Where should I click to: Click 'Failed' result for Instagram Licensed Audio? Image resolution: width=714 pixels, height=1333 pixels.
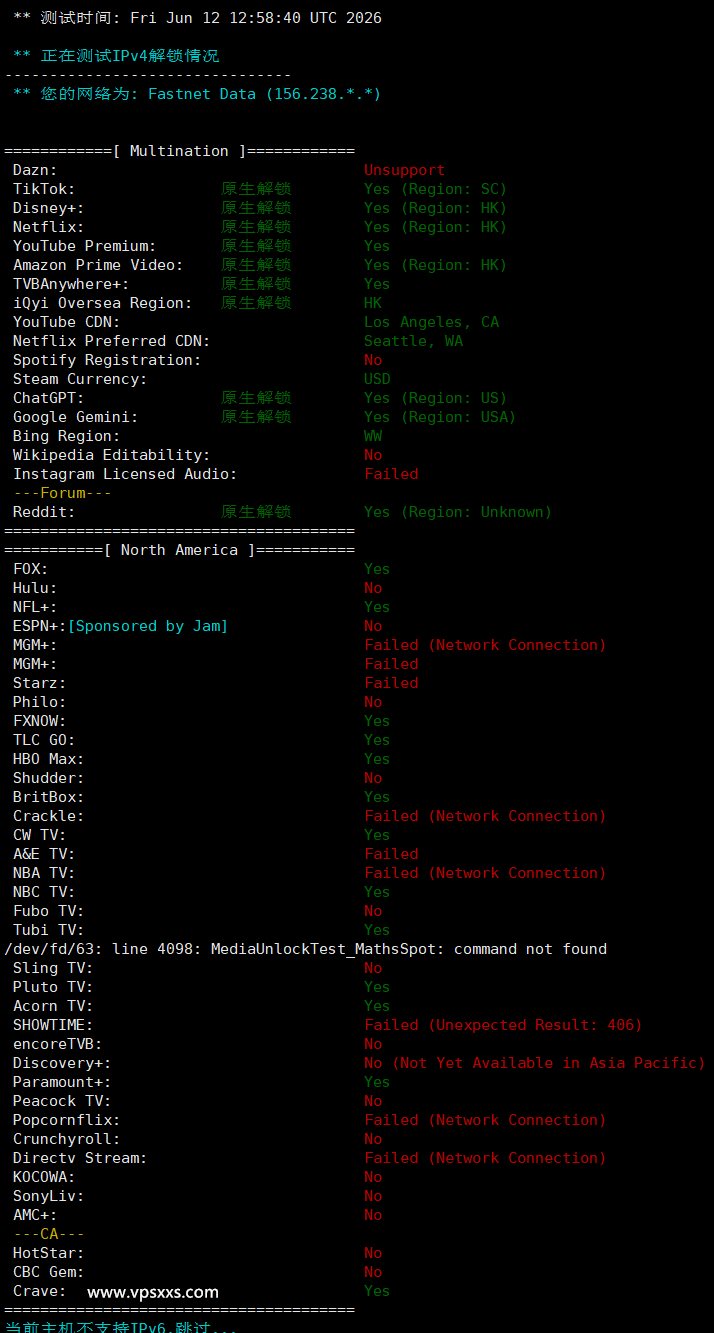pyautogui.click(x=391, y=474)
